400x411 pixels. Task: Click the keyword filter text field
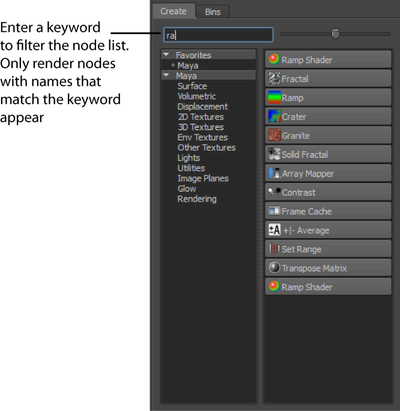pyautogui.click(x=218, y=35)
